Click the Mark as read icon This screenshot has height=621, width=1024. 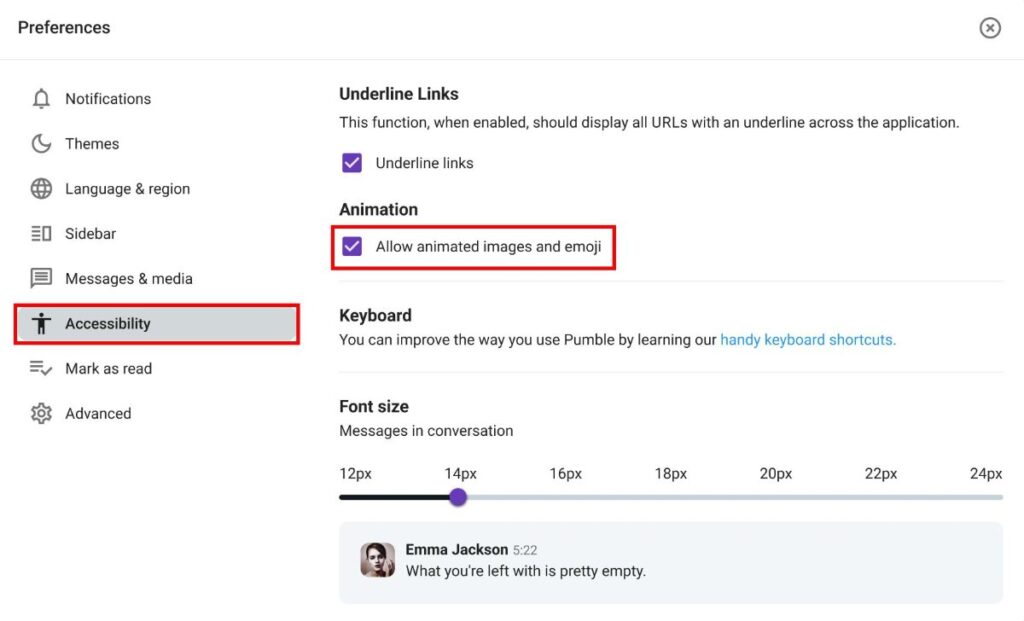point(41,368)
